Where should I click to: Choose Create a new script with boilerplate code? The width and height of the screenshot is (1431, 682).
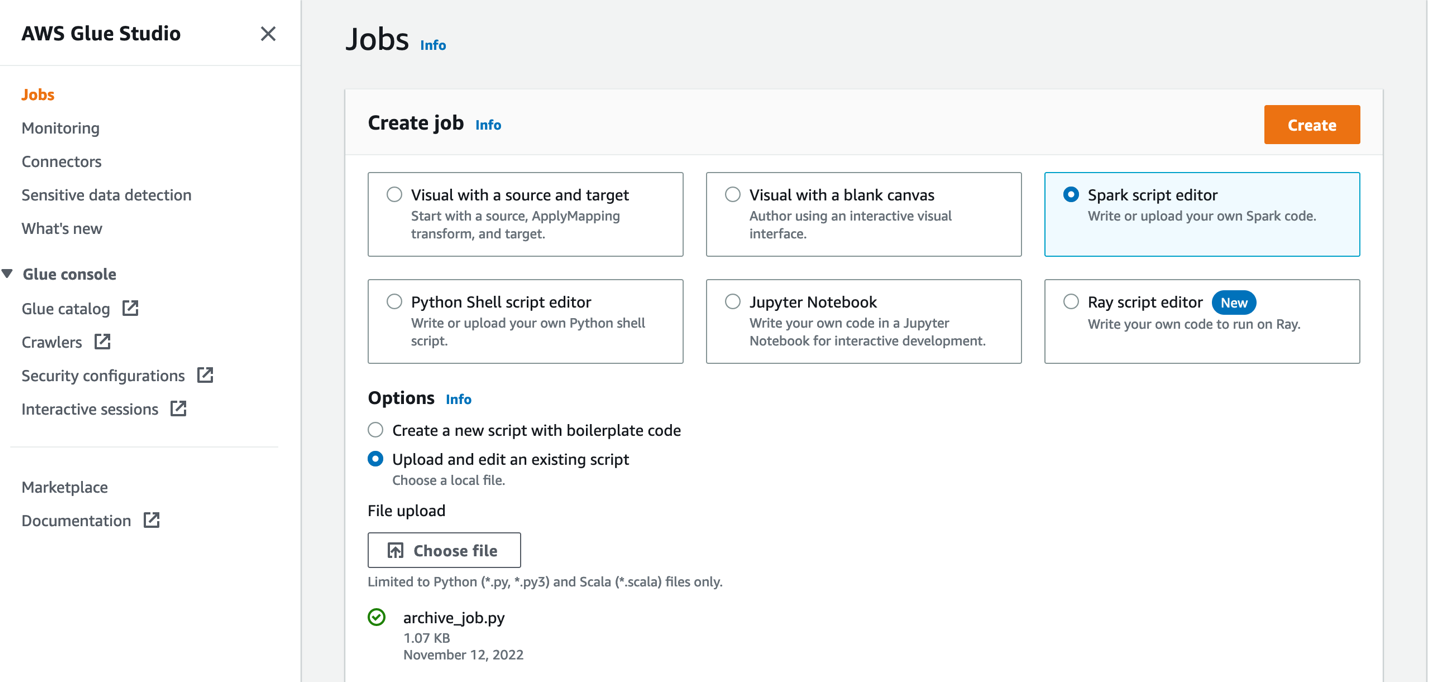[x=376, y=430]
